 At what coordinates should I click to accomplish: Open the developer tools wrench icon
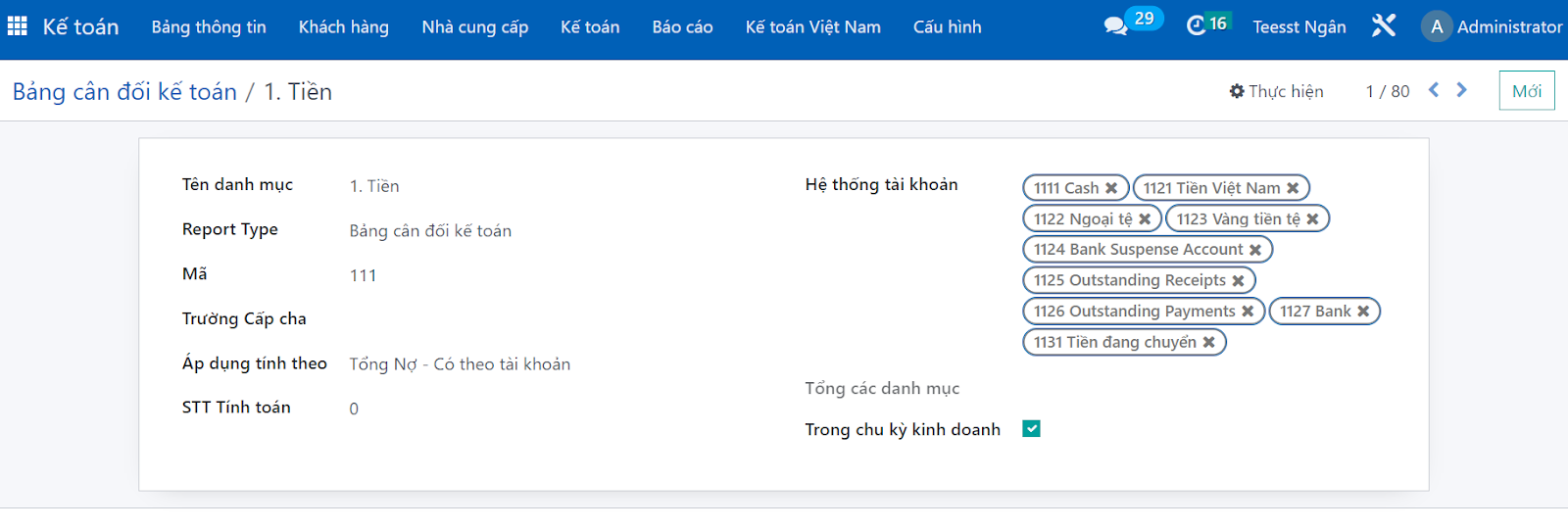(1384, 26)
